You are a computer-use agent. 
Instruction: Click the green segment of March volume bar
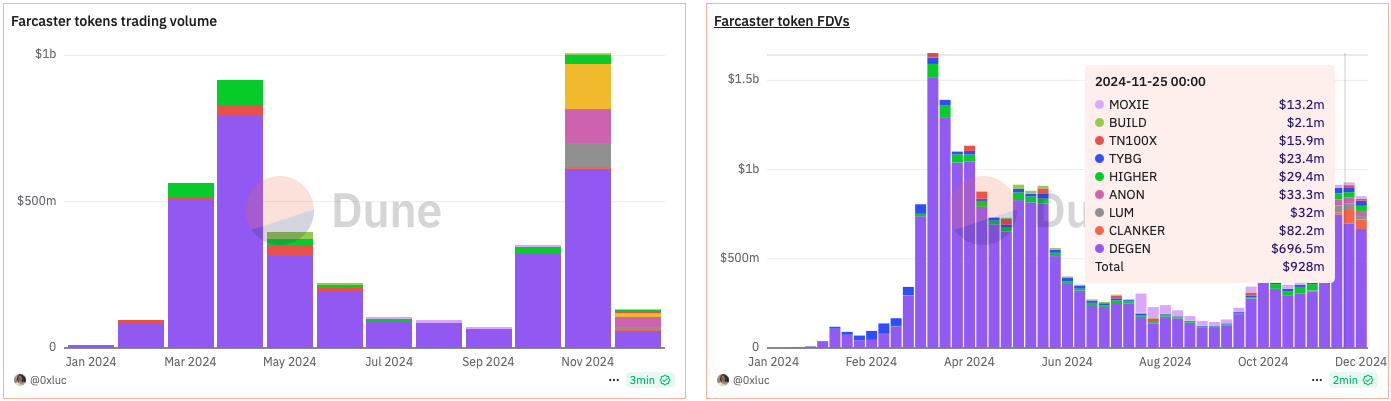click(191, 190)
